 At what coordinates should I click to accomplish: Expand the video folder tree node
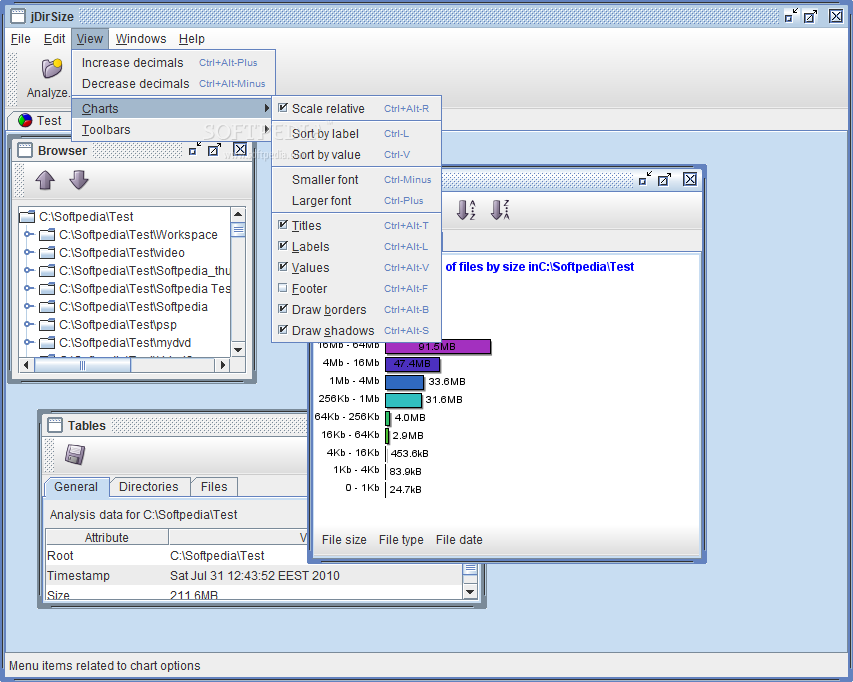(28, 252)
